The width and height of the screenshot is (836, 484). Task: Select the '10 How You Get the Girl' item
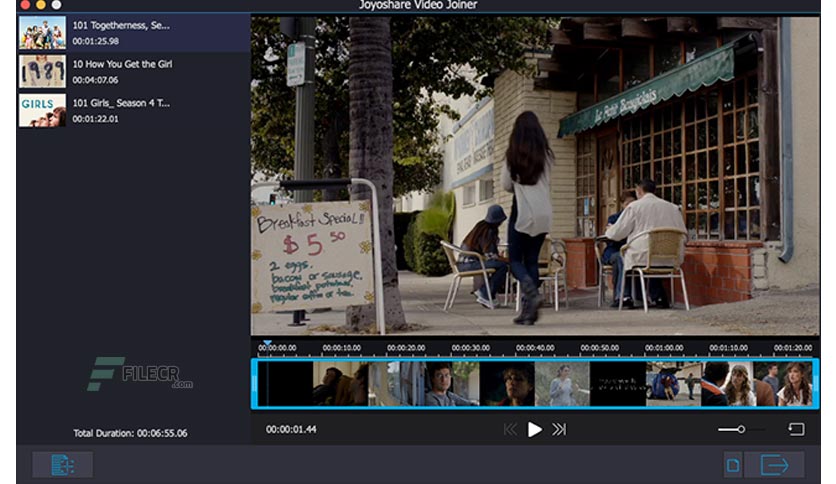click(x=133, y=71)
